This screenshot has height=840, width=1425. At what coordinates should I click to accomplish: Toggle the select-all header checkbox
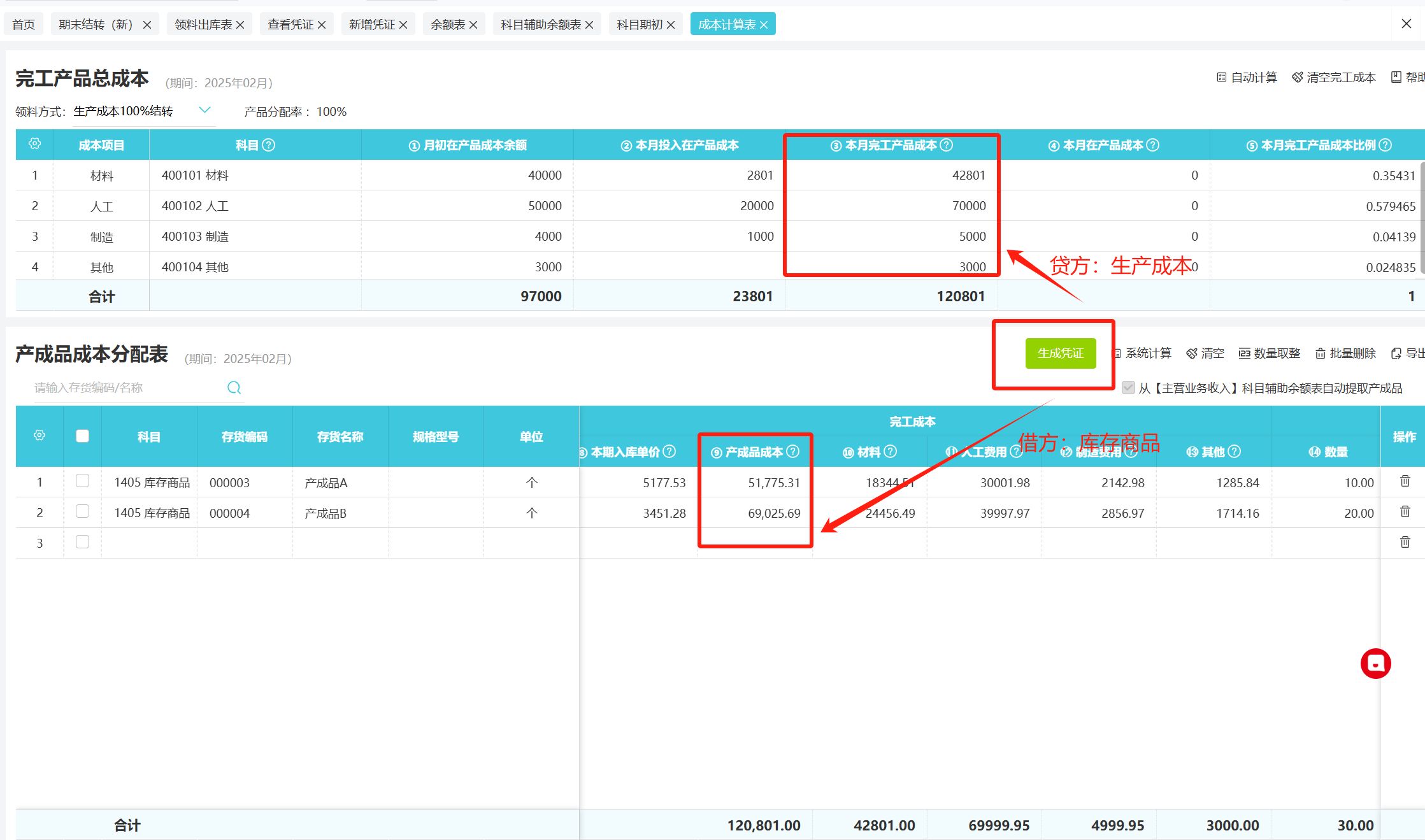point(82,436)
